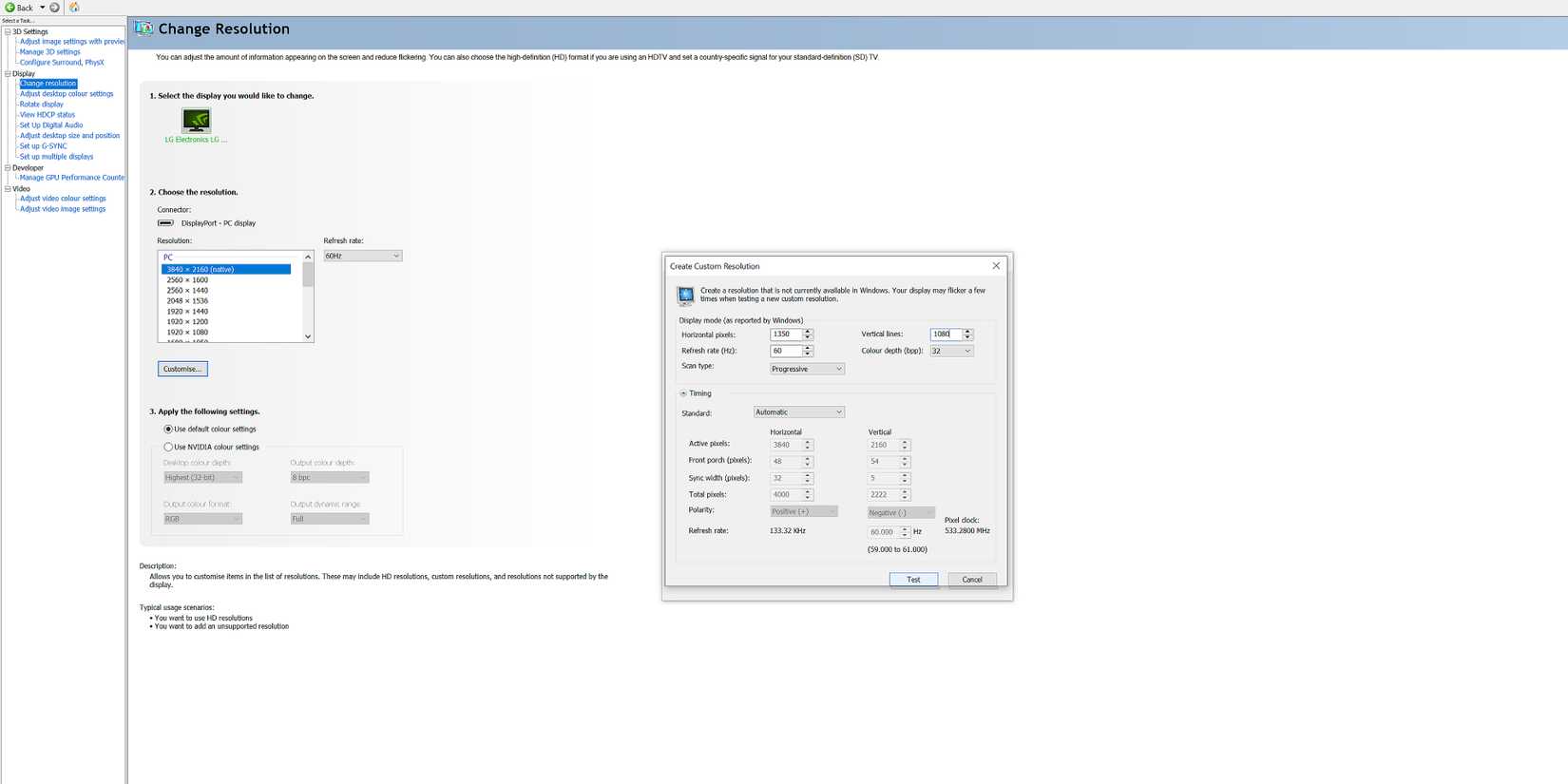Image resolution: width=1568 pixels, height=784 pixels.
Task: Open the Scan type Progressive dropdown
Action: [806, 369]
